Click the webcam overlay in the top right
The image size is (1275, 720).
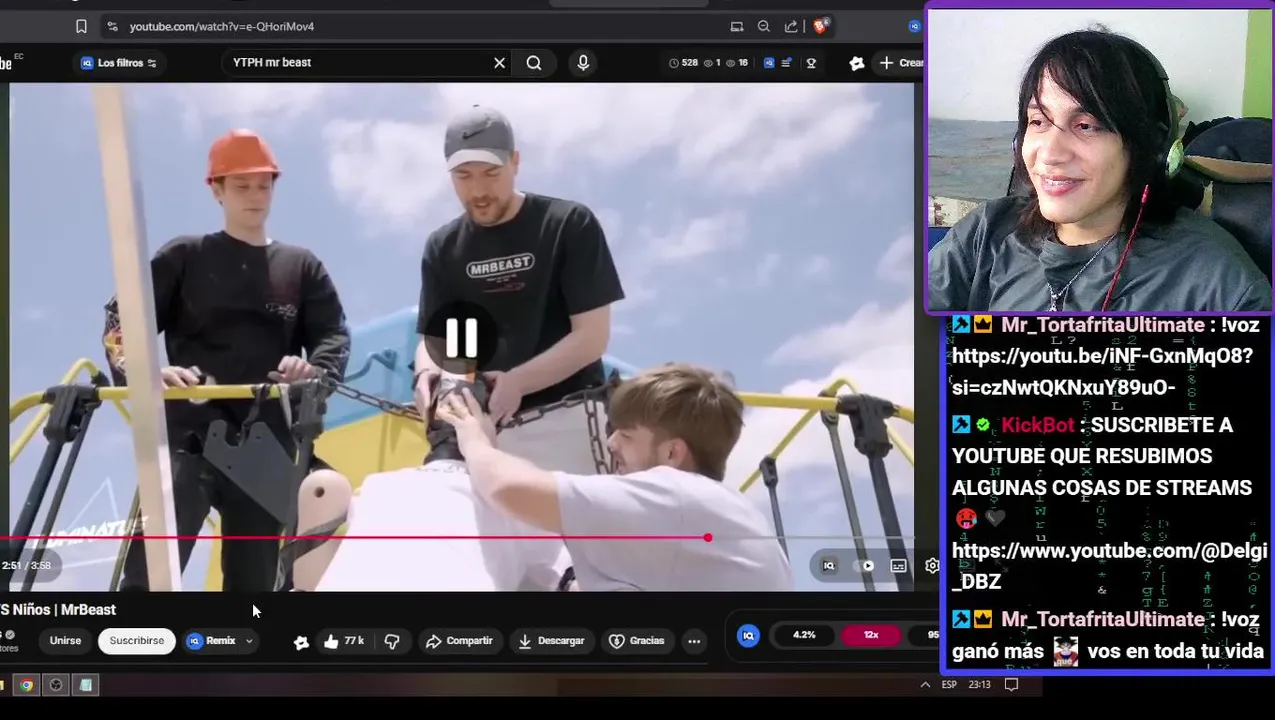tap(1100, 160)
